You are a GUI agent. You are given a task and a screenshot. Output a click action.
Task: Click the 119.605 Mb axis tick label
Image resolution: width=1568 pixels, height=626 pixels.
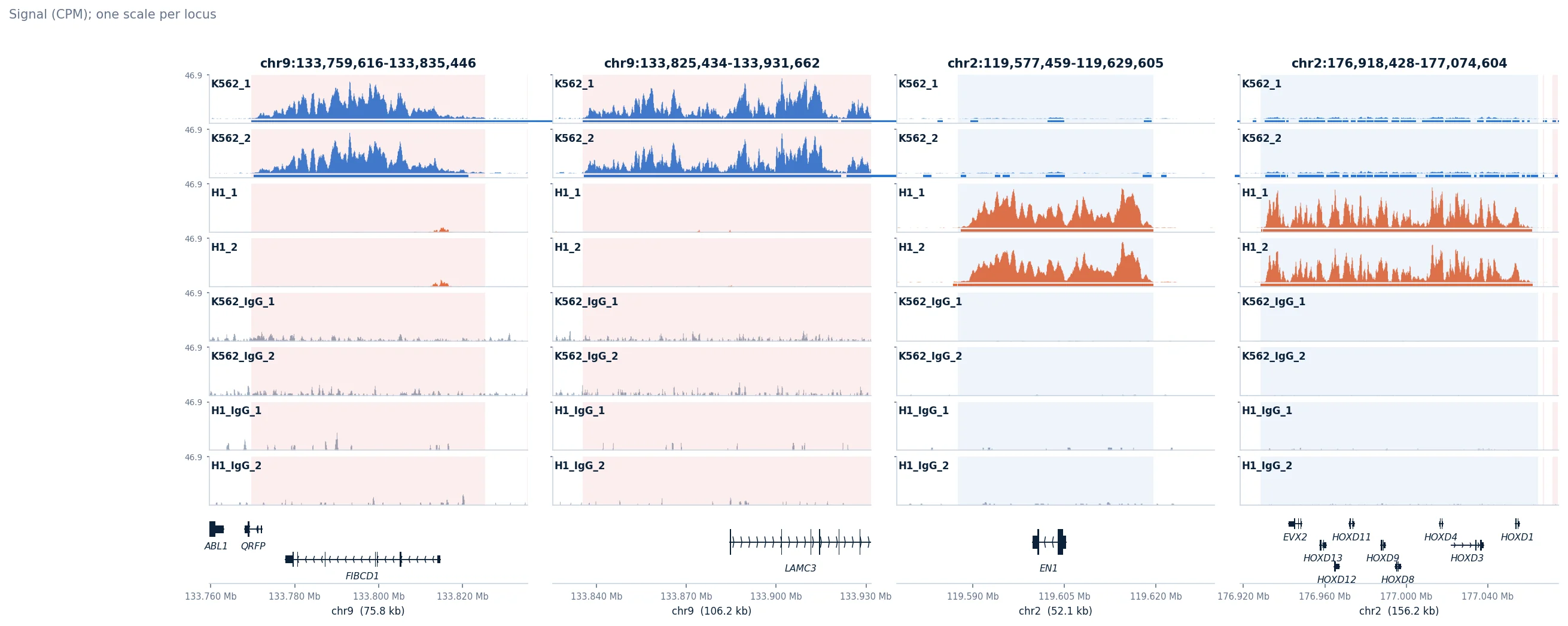[x=1065, y=597]
